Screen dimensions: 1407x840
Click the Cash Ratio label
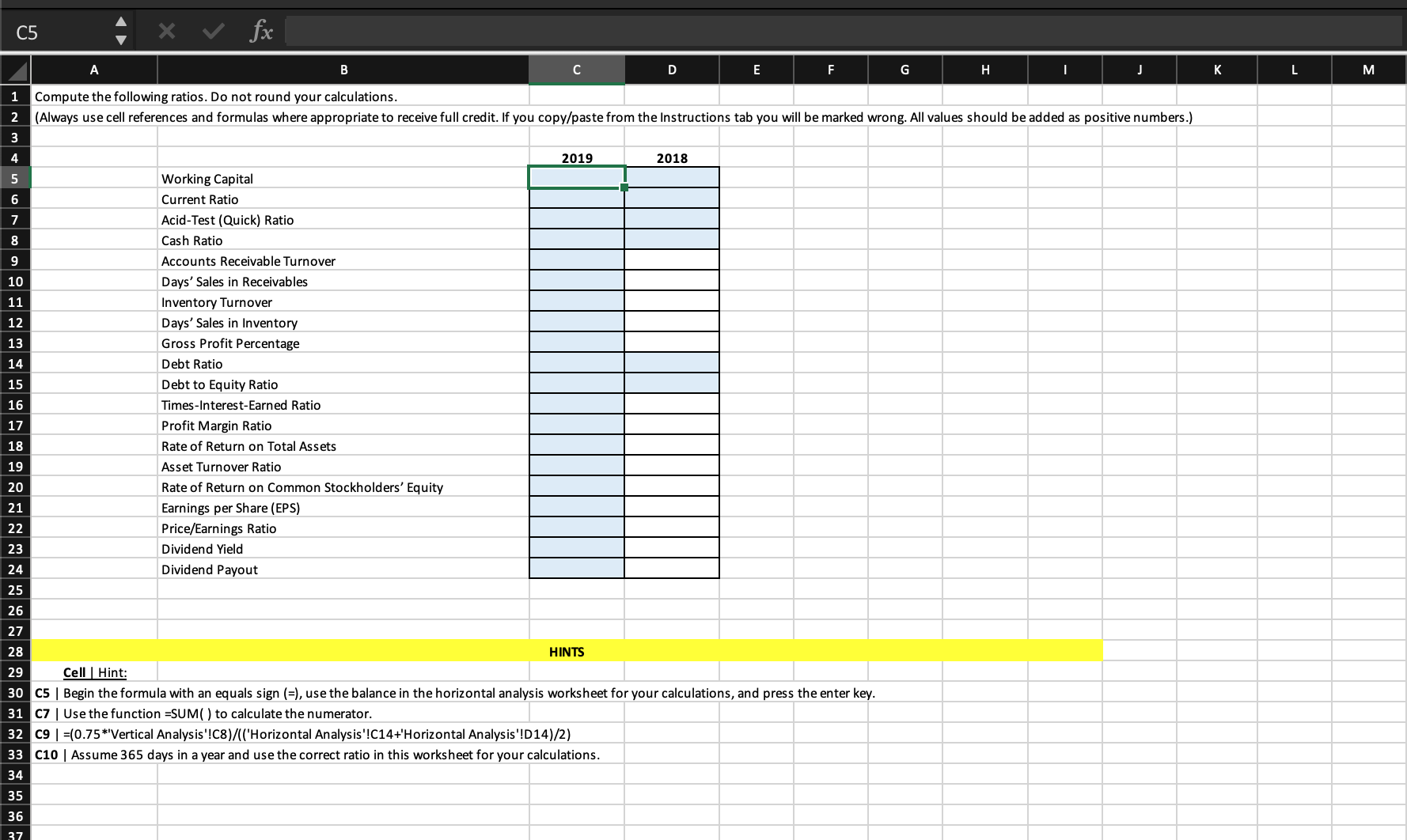tap(192, 240)
